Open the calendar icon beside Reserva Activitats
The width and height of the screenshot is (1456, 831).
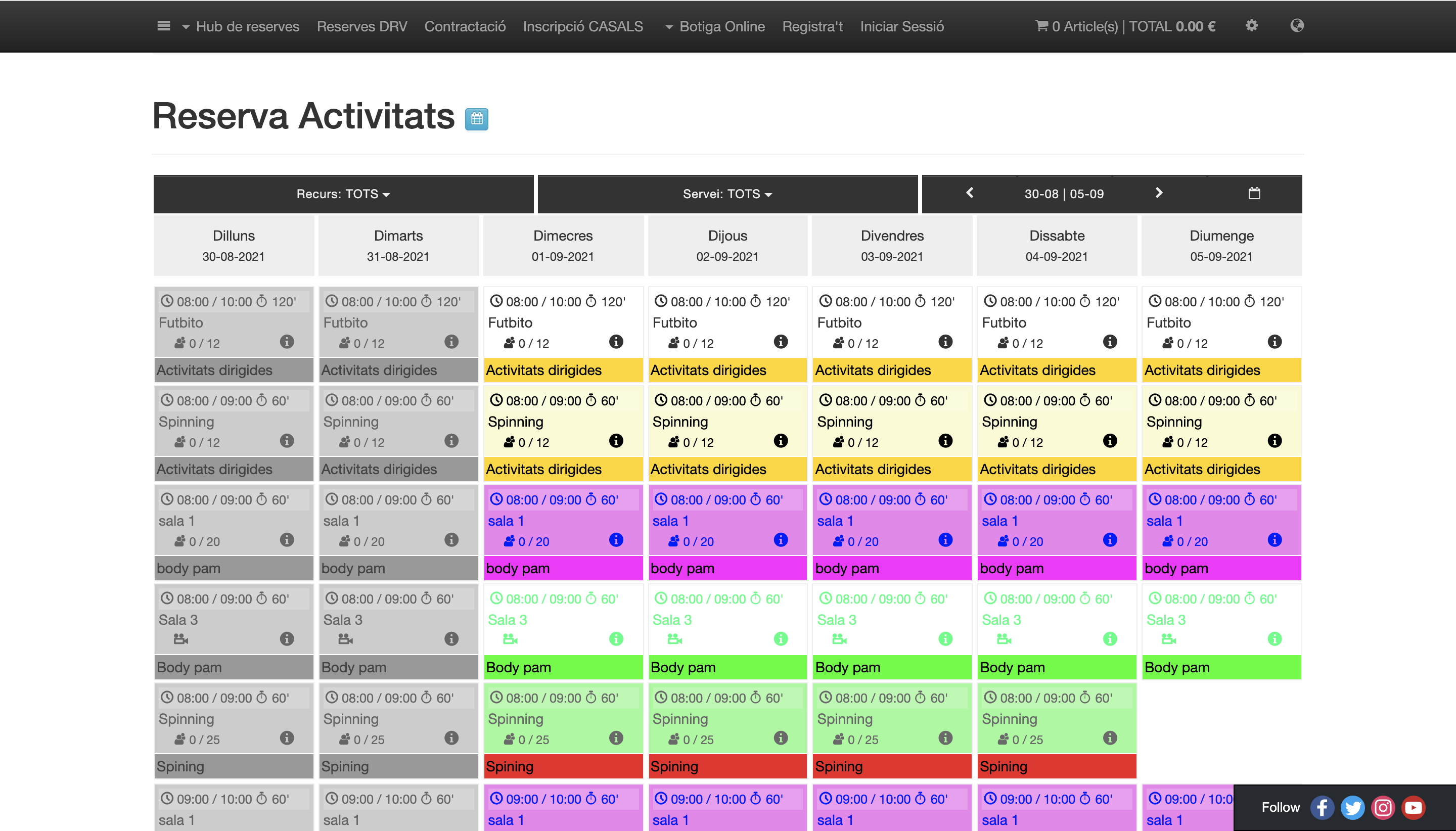click(x=476, y=119)
